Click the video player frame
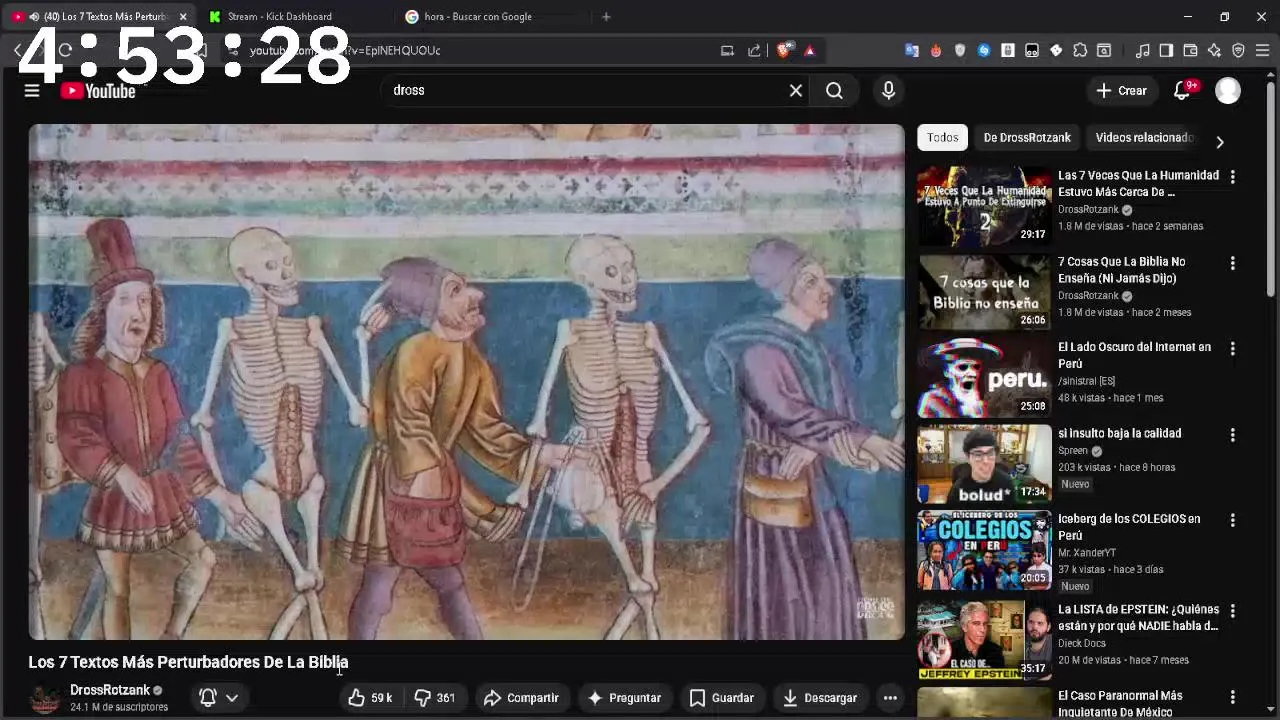This screenshot has height=720, width=1280. click(x=466, y=382)
